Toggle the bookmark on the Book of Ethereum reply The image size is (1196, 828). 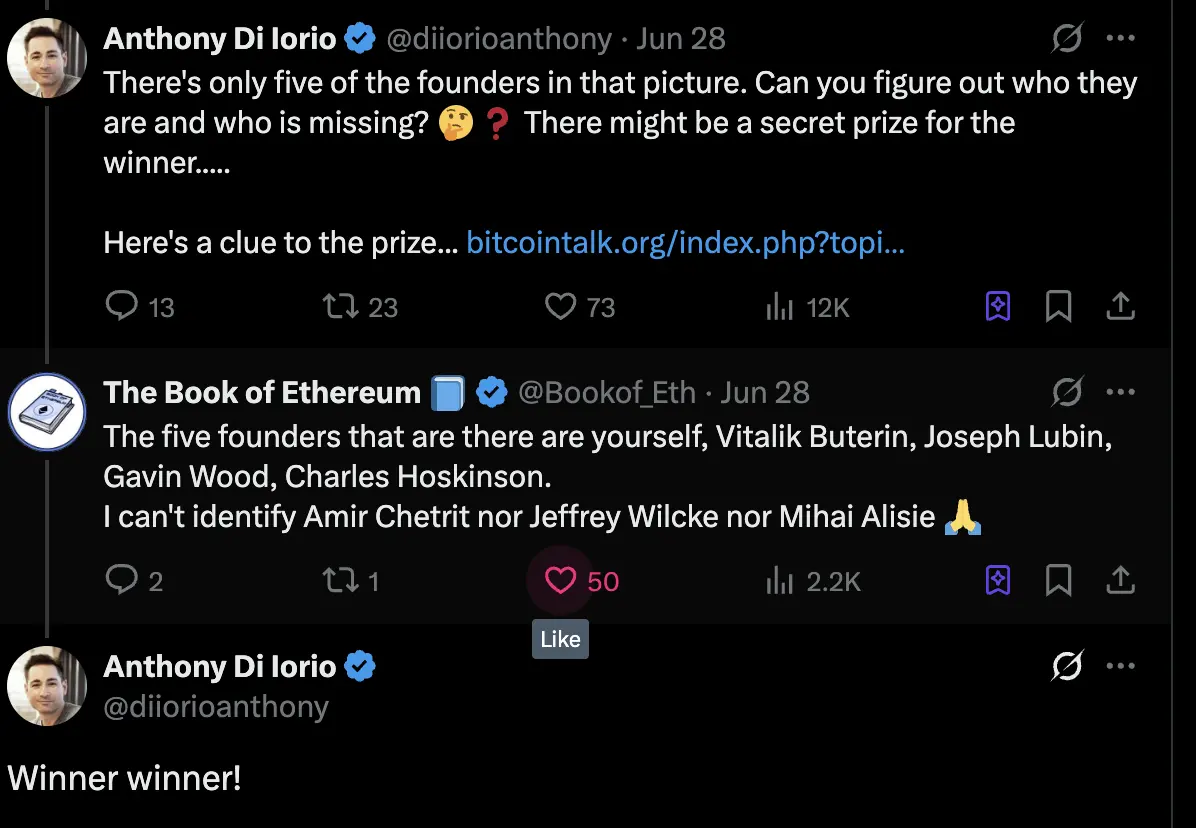coord(1059,580)
